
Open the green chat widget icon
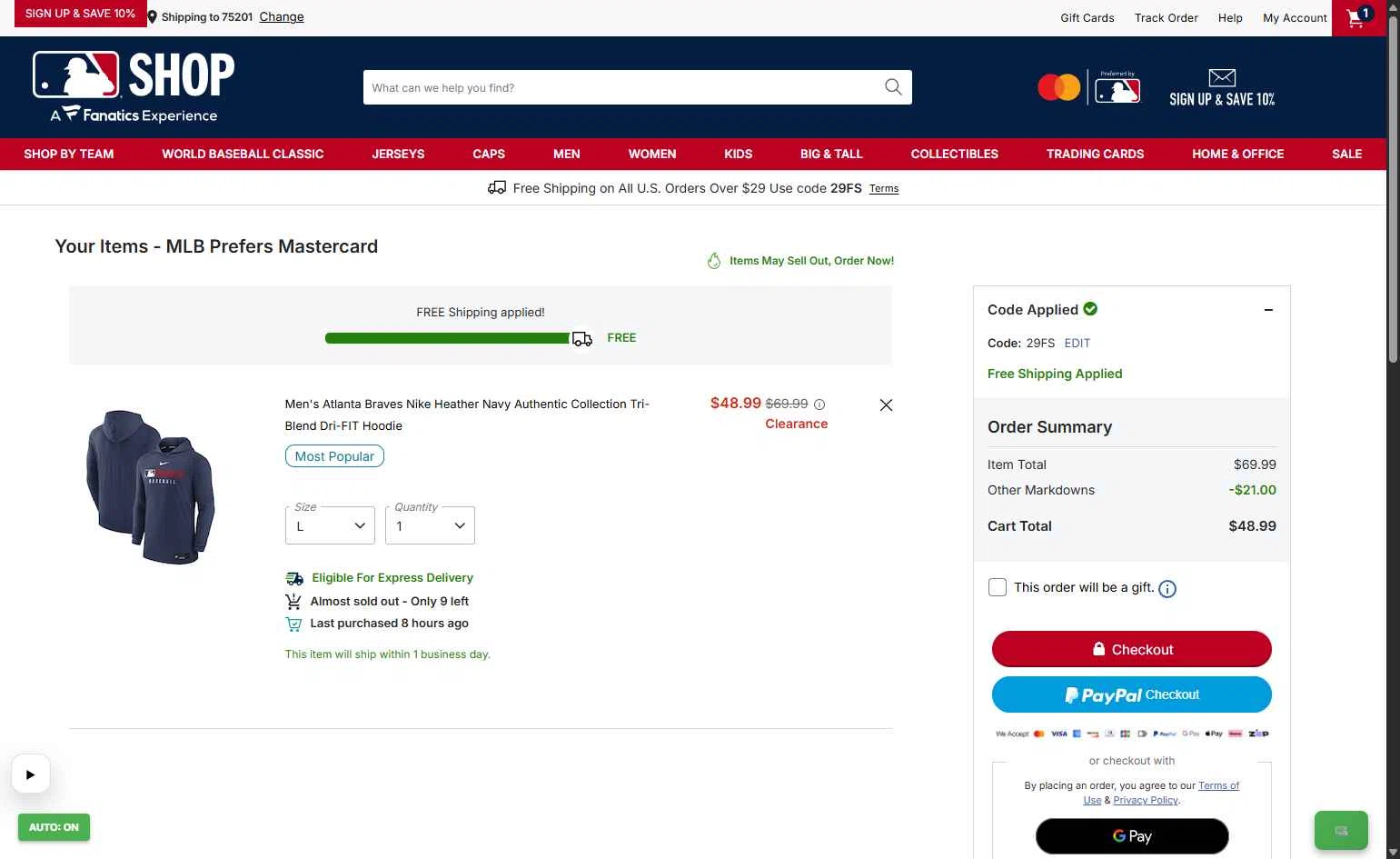point(1341,830)
